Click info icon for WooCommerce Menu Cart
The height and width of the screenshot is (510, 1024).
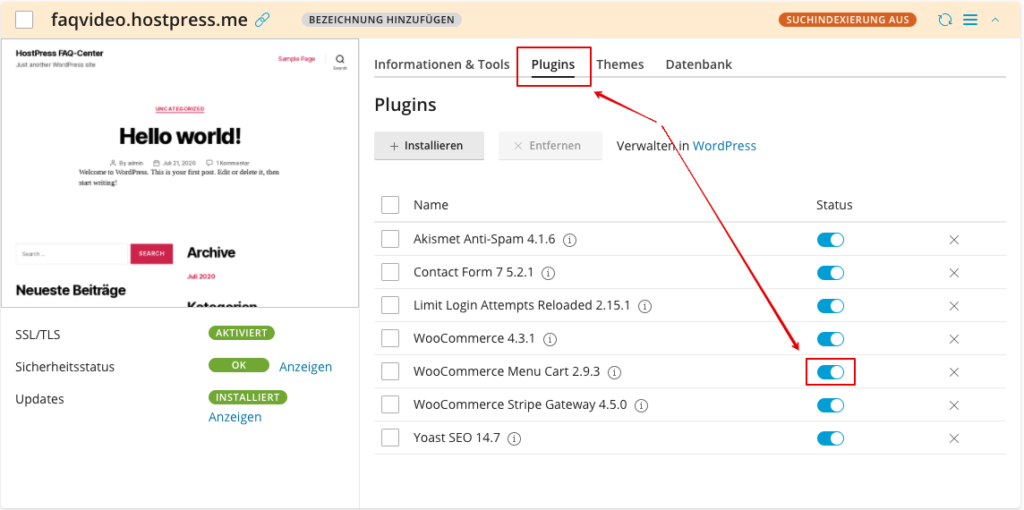point(614,372)
